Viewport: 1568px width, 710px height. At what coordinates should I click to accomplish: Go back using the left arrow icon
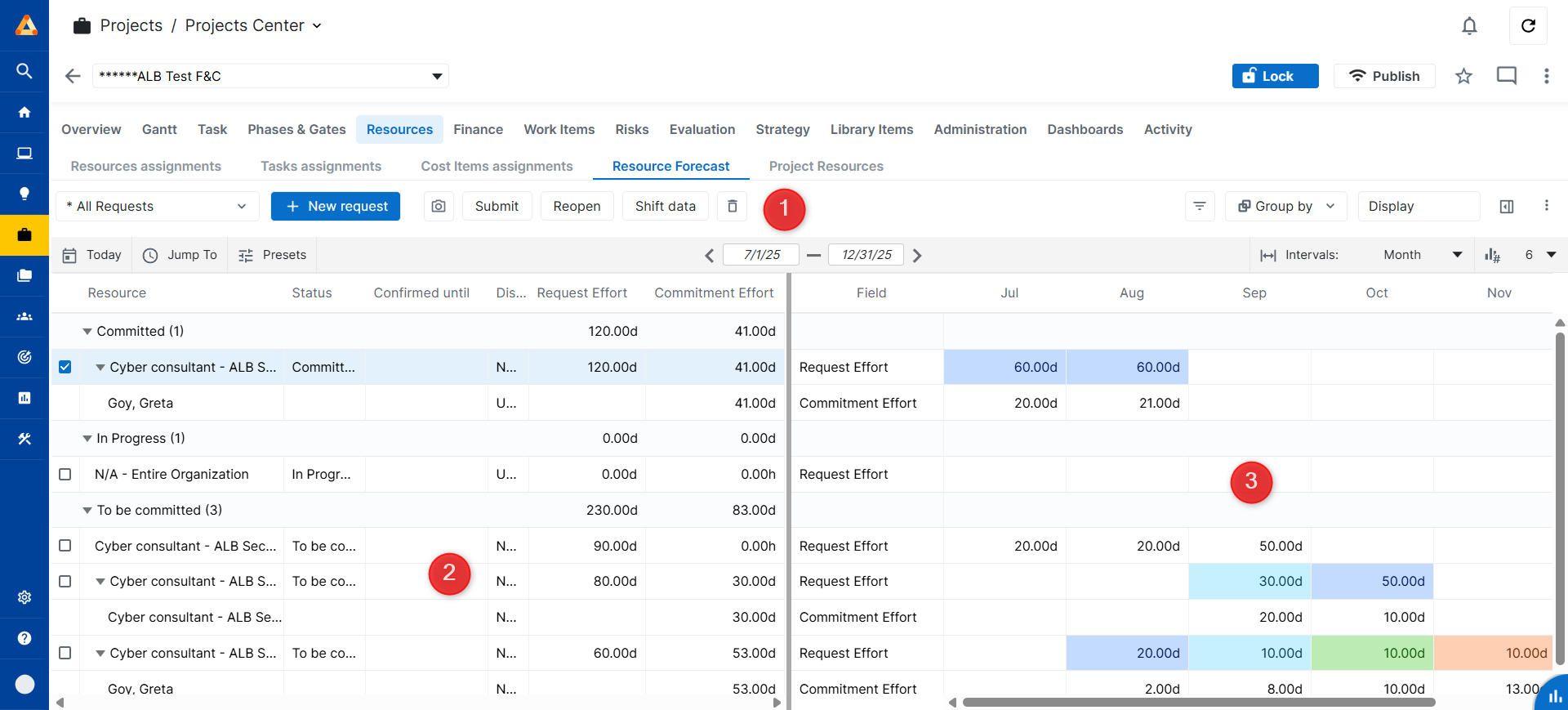click(73, 76)
